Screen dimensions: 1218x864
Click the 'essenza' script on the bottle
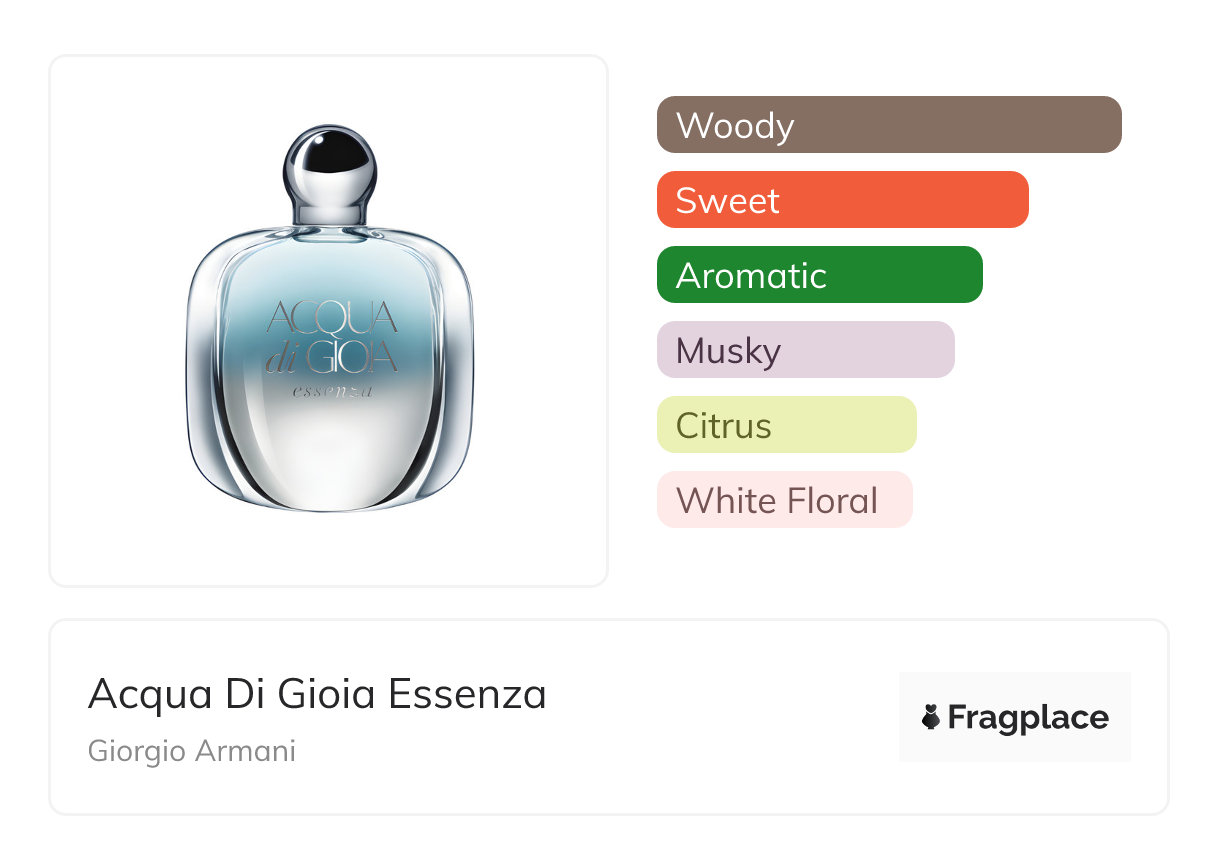[332, 391]
